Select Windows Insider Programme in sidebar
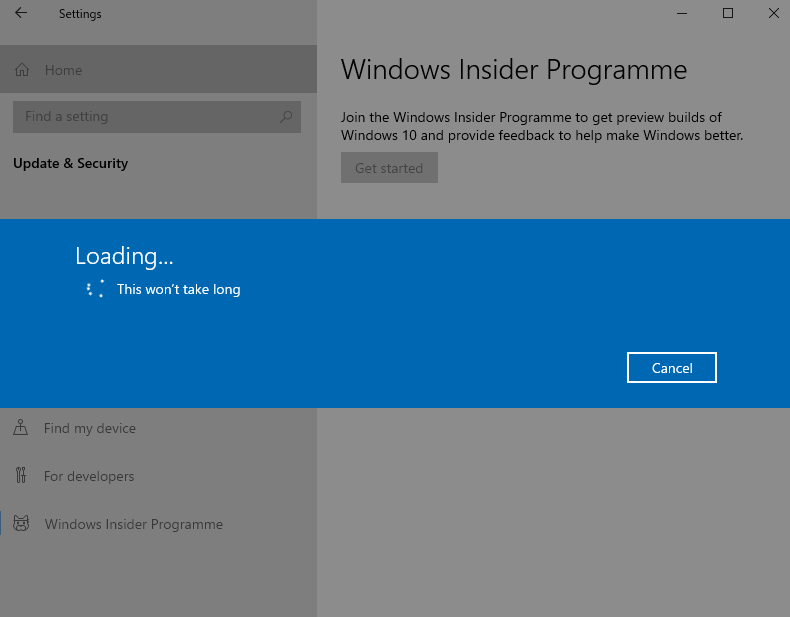This screenshot has width=790, height=617. point(158,524)
